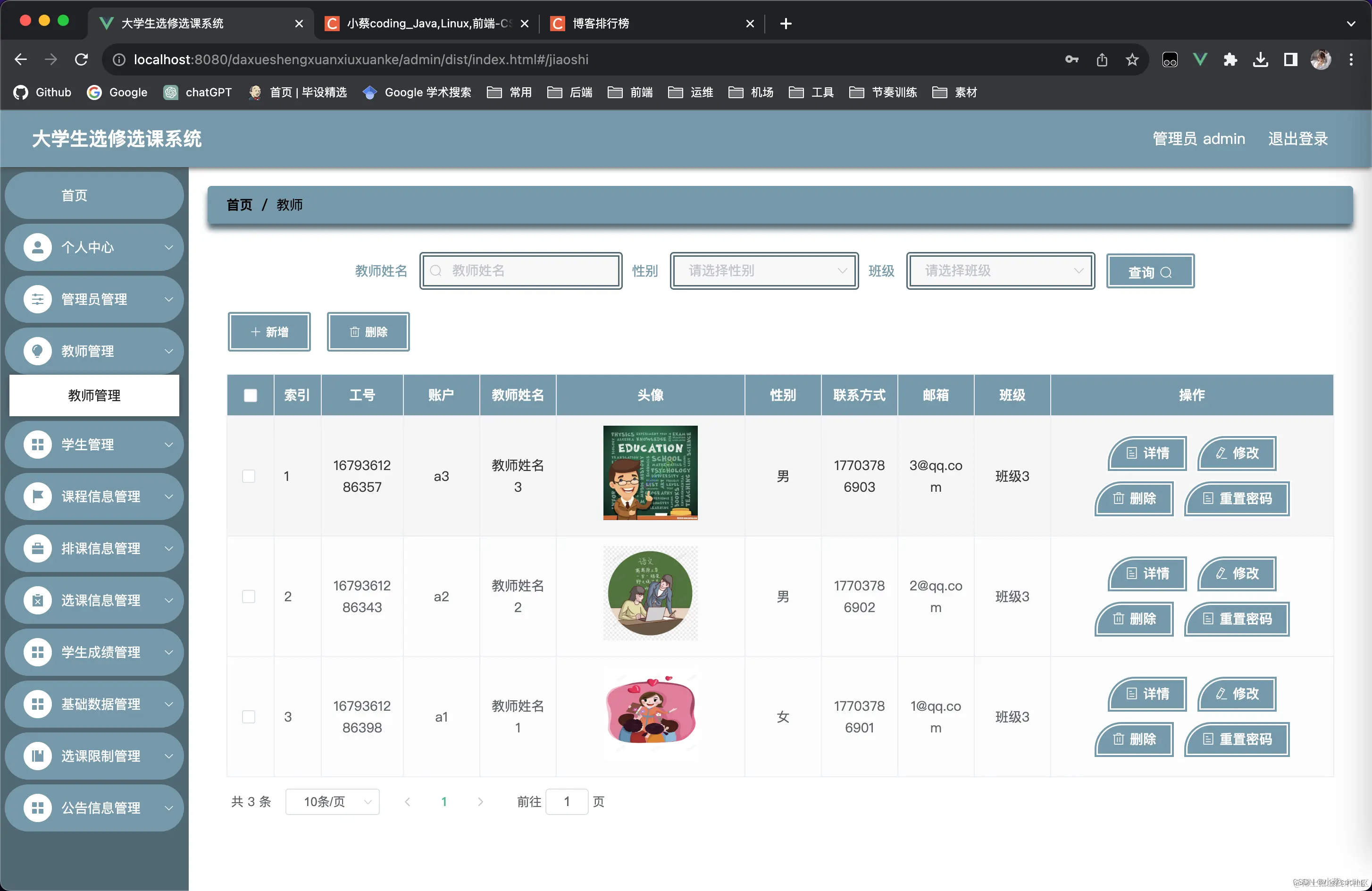Image resolution: width=1372 pixels, height=891 pixels.
Task: Open browser extensions puzzle icon
Action: click(1230, 59)
